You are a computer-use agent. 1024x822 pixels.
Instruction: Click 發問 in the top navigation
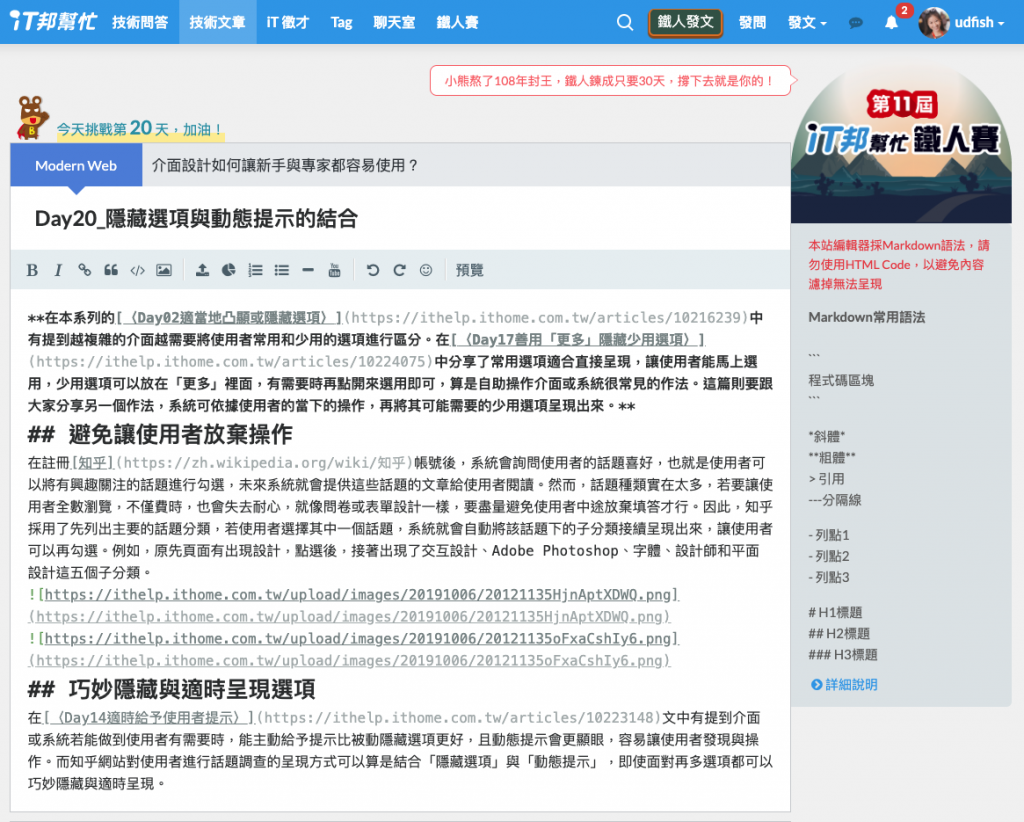pos(752,22)
